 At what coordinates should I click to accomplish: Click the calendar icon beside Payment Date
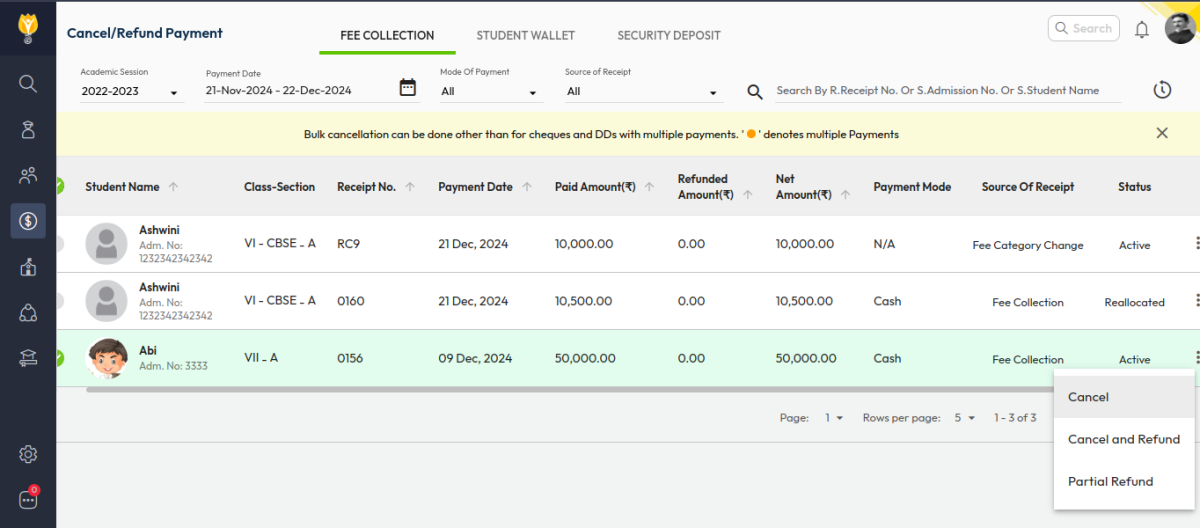pyautogui.click(x=407, y=88)
